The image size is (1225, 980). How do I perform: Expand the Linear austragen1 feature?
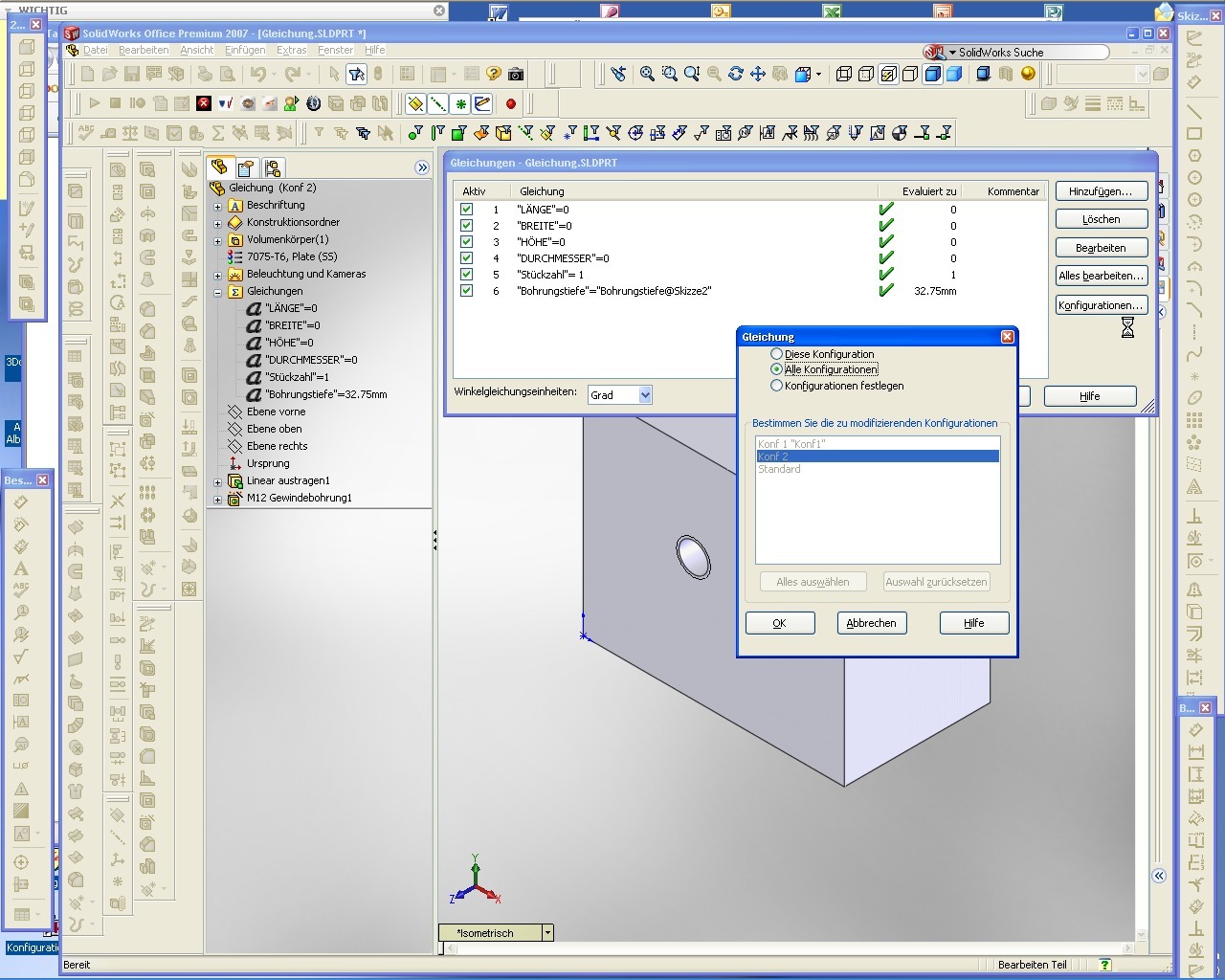coord(217,480)
